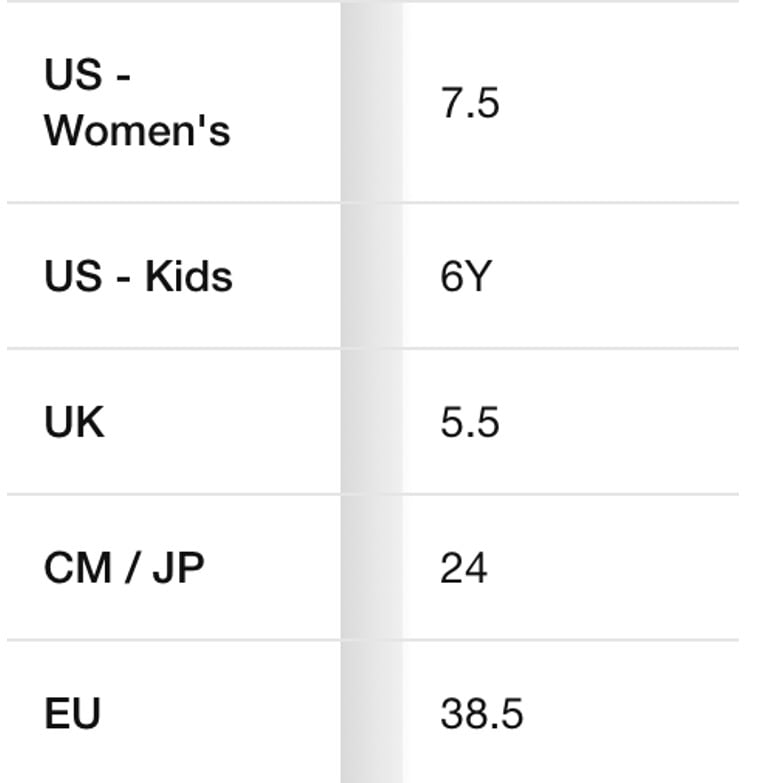Click the gray column divider in the CM / JP row
Image resolution: width=783 pixels, height=783 pixels.
point(372,568)
